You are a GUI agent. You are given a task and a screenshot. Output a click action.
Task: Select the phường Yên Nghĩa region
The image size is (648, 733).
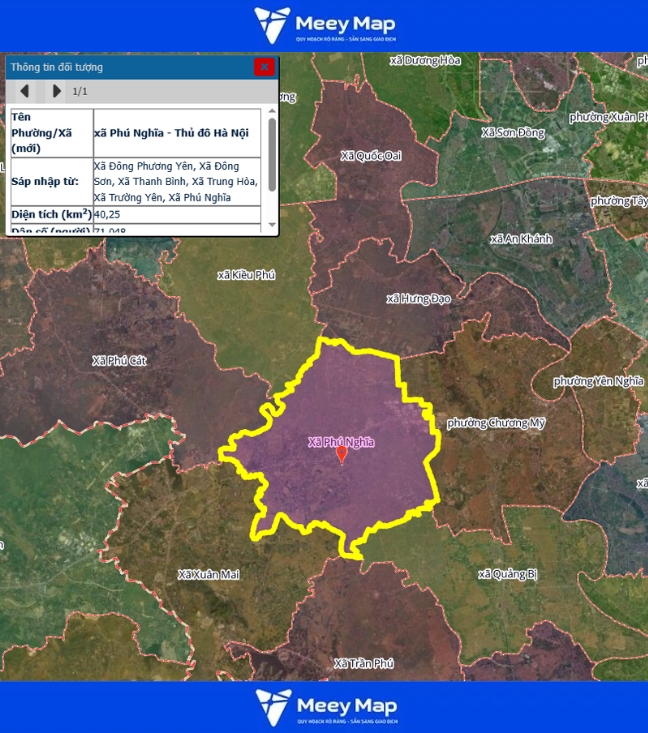[x=595, y=381]
